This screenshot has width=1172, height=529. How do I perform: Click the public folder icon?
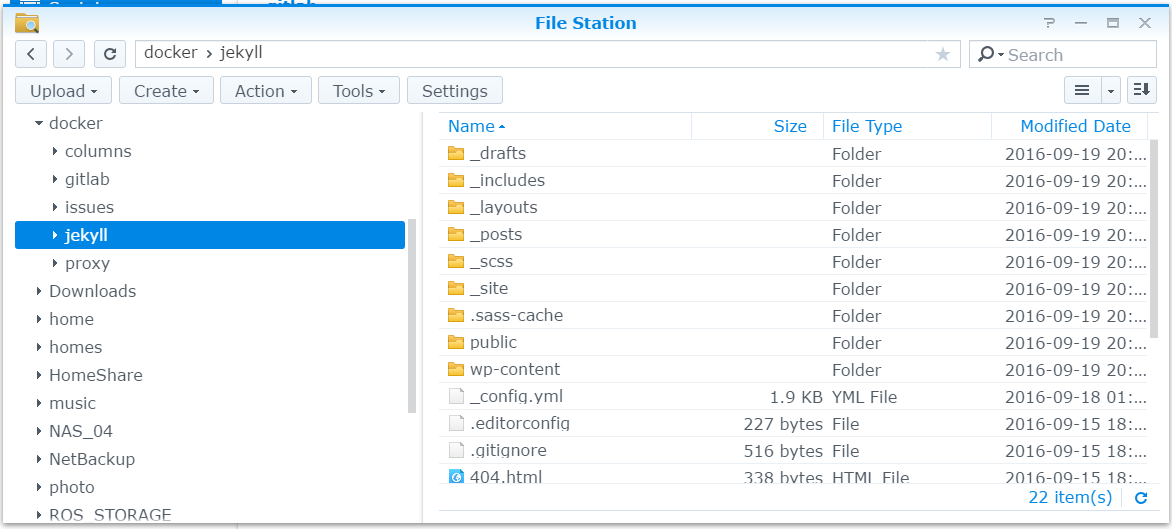pyautogui.click(x=456, y=342)
